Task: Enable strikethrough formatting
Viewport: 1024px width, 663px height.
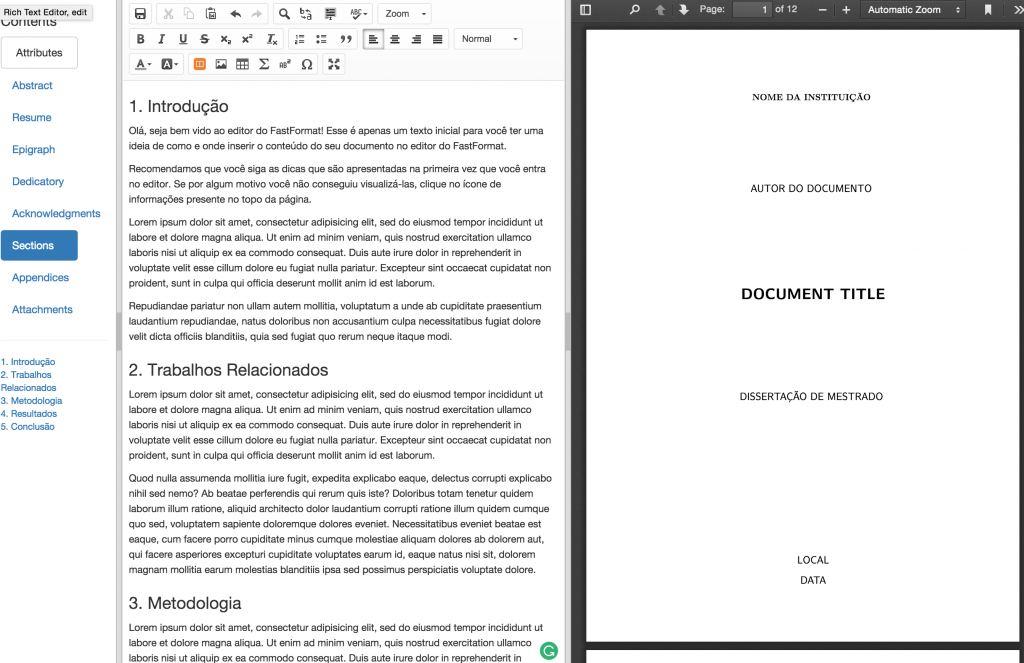Action: pyautogui.click(x=204, y=39)
